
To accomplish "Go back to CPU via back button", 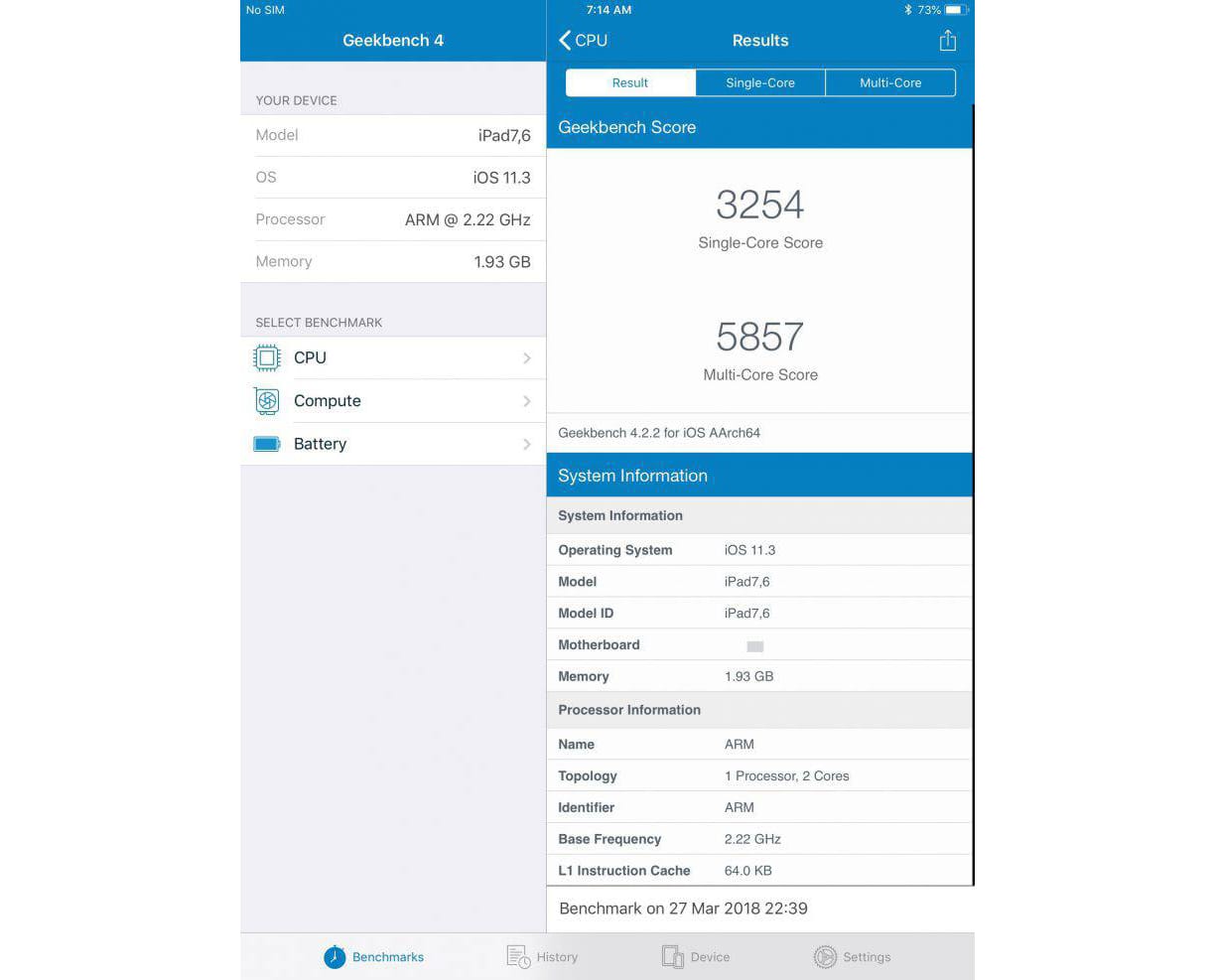I will pyautogui.click(x=583, y=40).
